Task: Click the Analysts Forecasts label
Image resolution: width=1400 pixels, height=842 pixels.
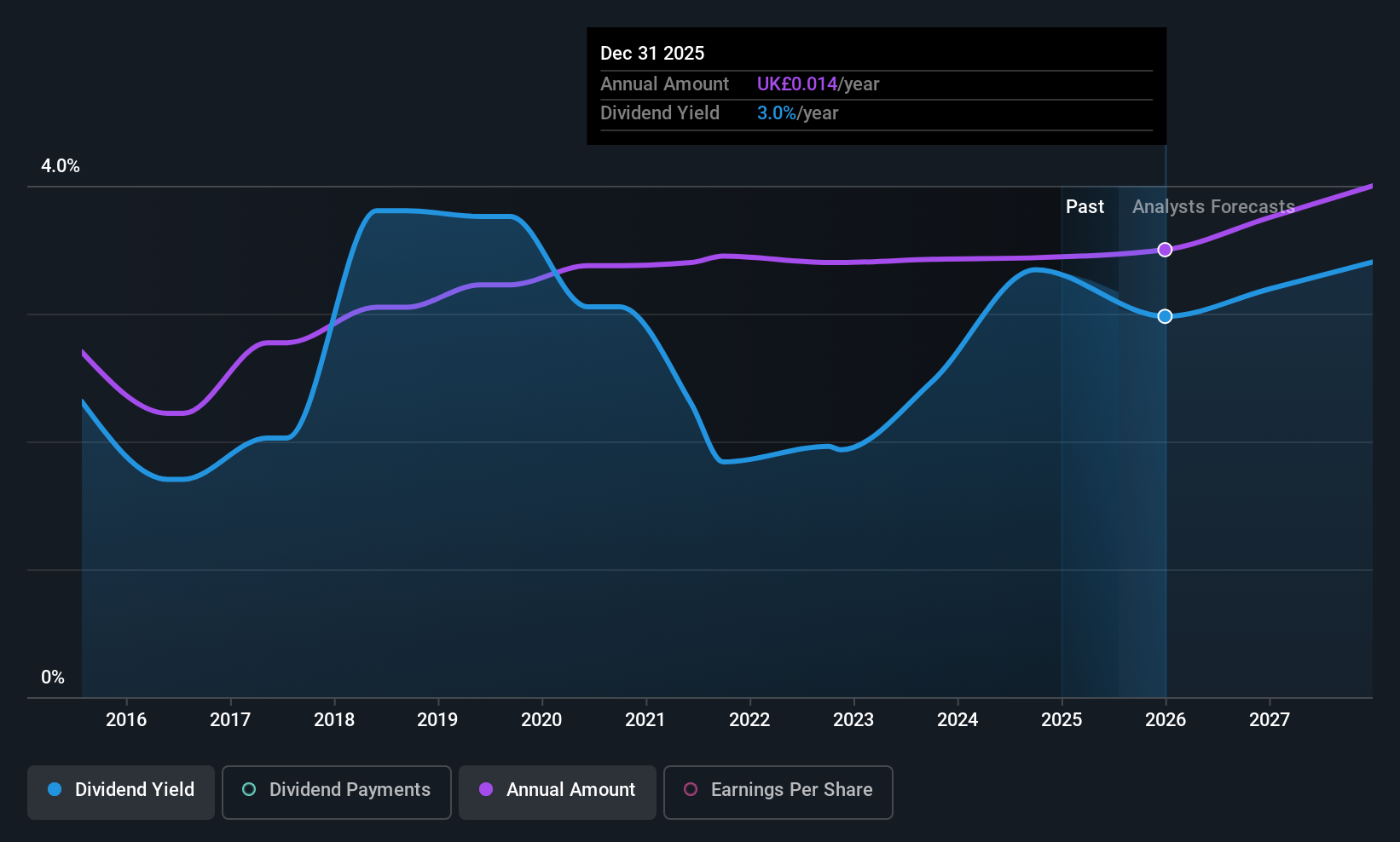Action: [1213, 207]
